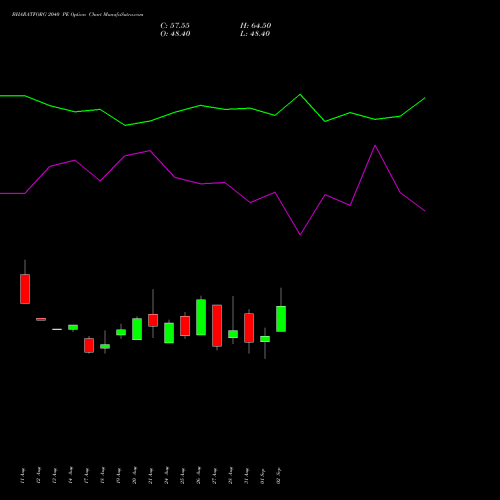Screen dimensions: 500x500
Task: Select the 12 Aug date label
Action: tap(38, 476)
